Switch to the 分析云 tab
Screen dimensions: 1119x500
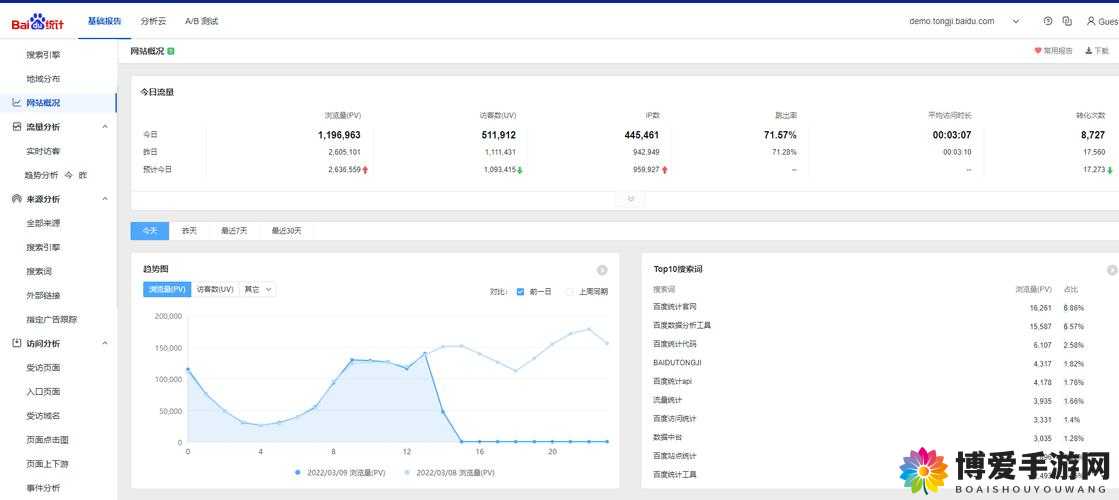153,21
